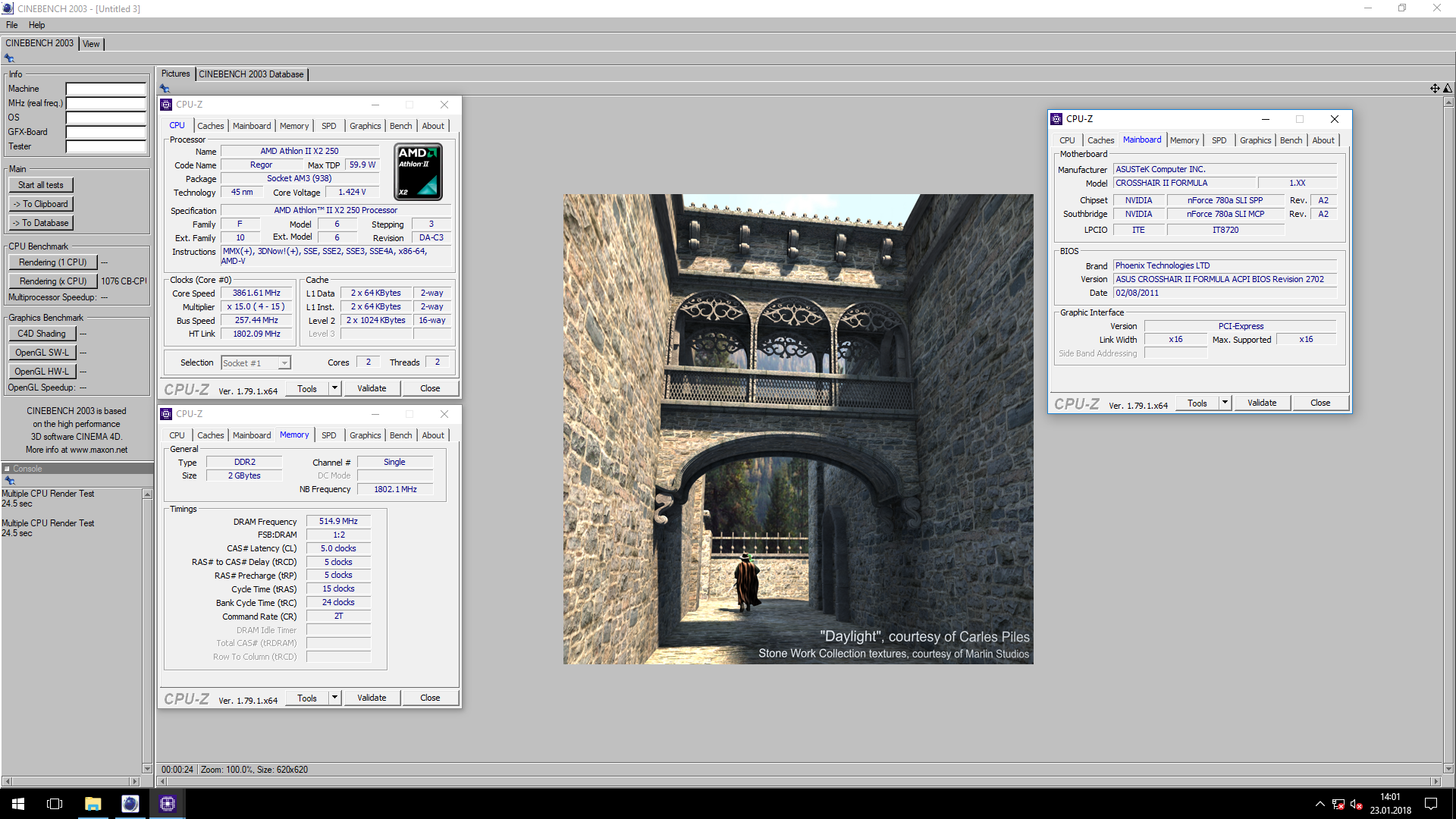Viewport: 1456px width, 819px height.
Task: Open Task View on the taskbar
Action: click(55, 804)
